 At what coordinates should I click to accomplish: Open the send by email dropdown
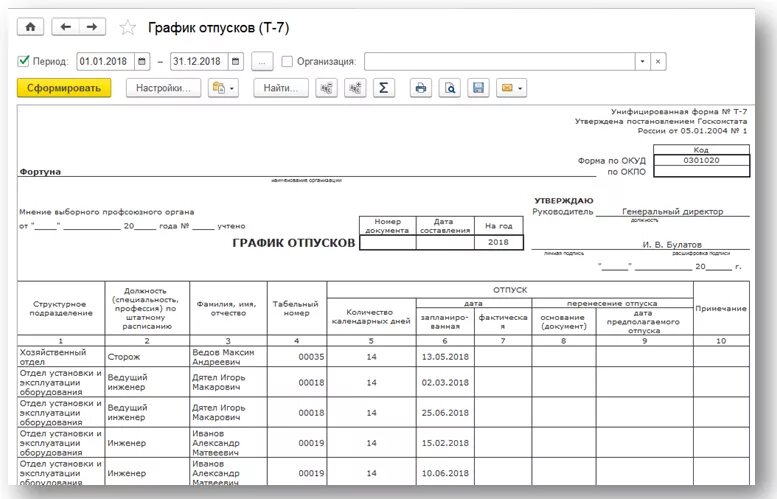(x=511, y=88)
